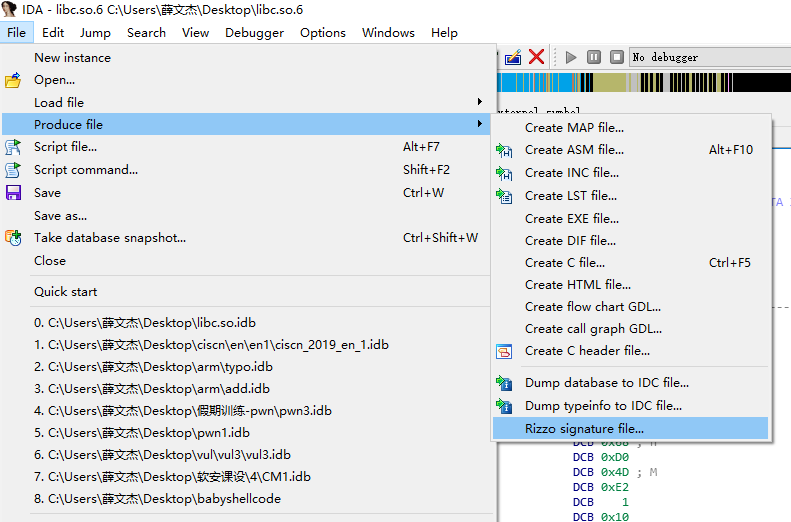
Task: Open recent file babyshellcode
Action: [x=246, y=499]
